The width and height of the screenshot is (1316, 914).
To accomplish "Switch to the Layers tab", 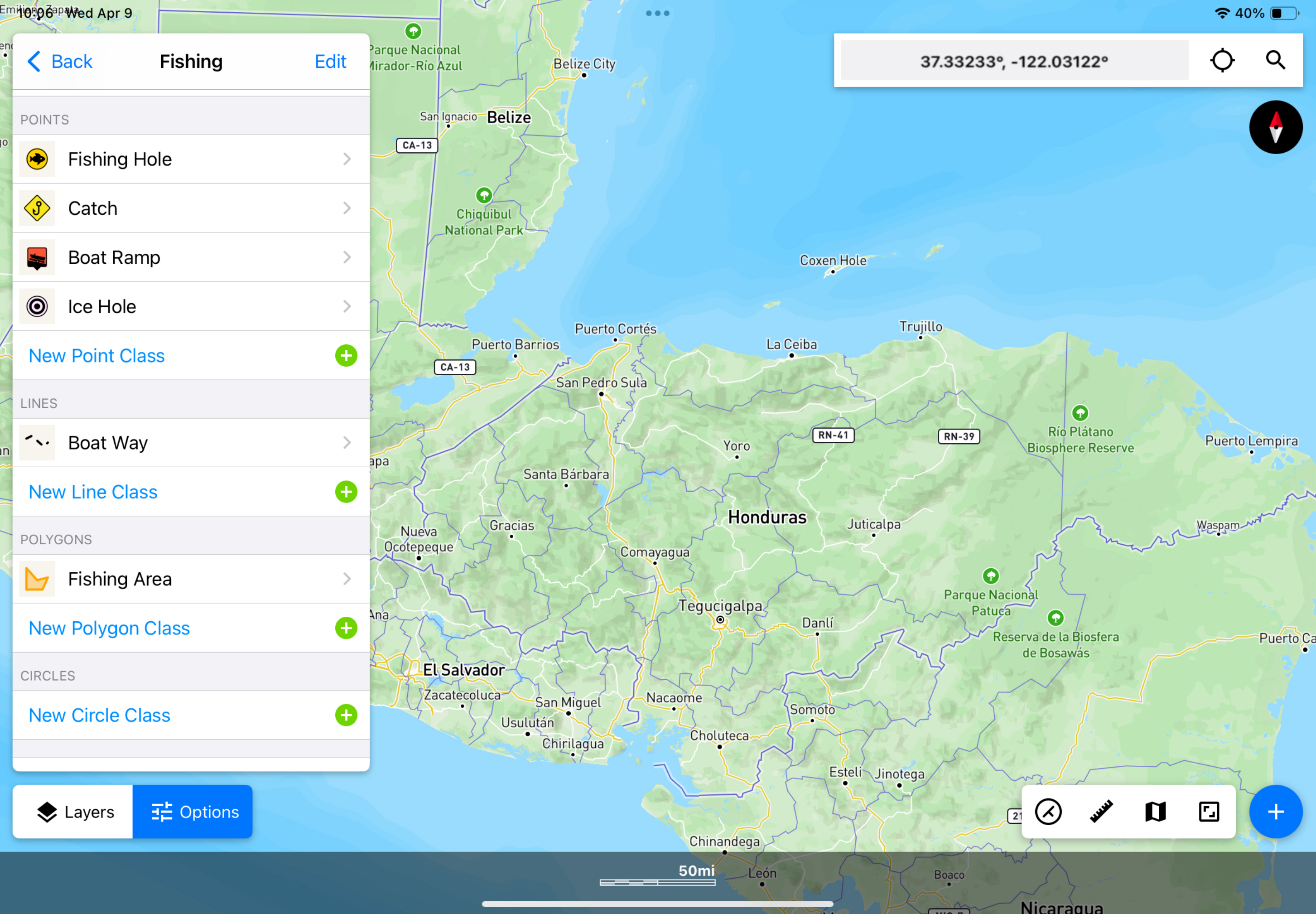I will pos(72,812).
